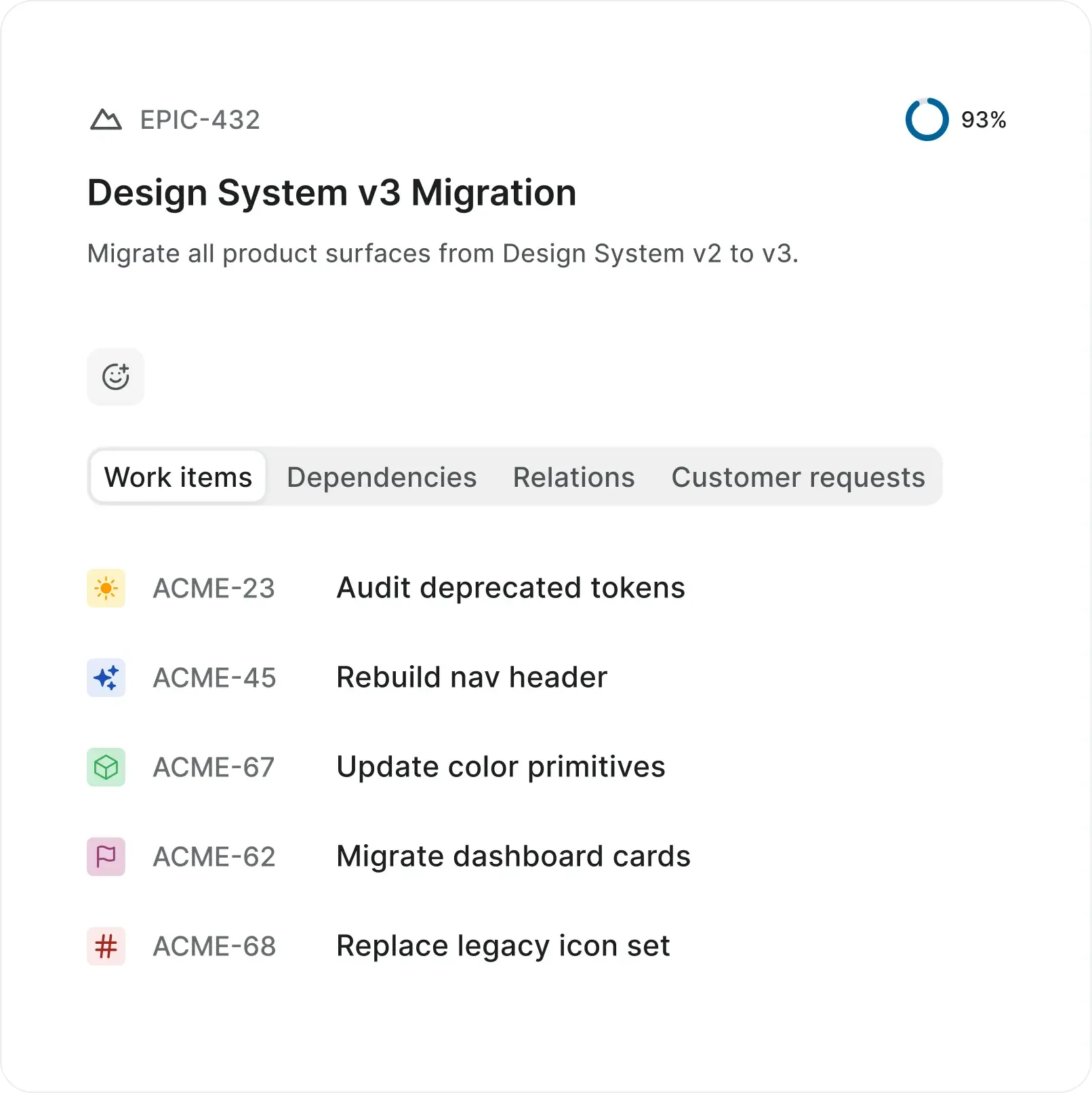Open the add reaction emoji picker
This screenshot has height=1093, width=1092.
pos(115,377)
